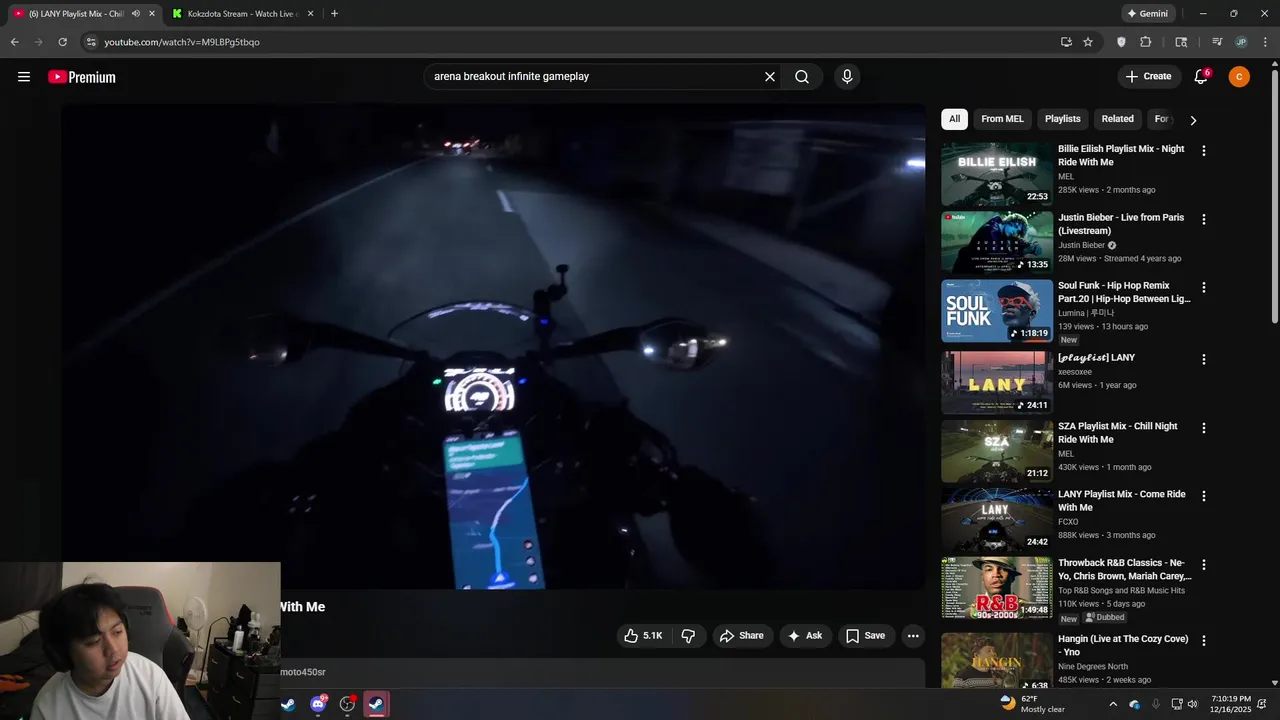Image resolution: width=1280 pixels, height=720 pixels.
Task: Open Chrome three-dot menu
Action: [x=1264, y=42]
